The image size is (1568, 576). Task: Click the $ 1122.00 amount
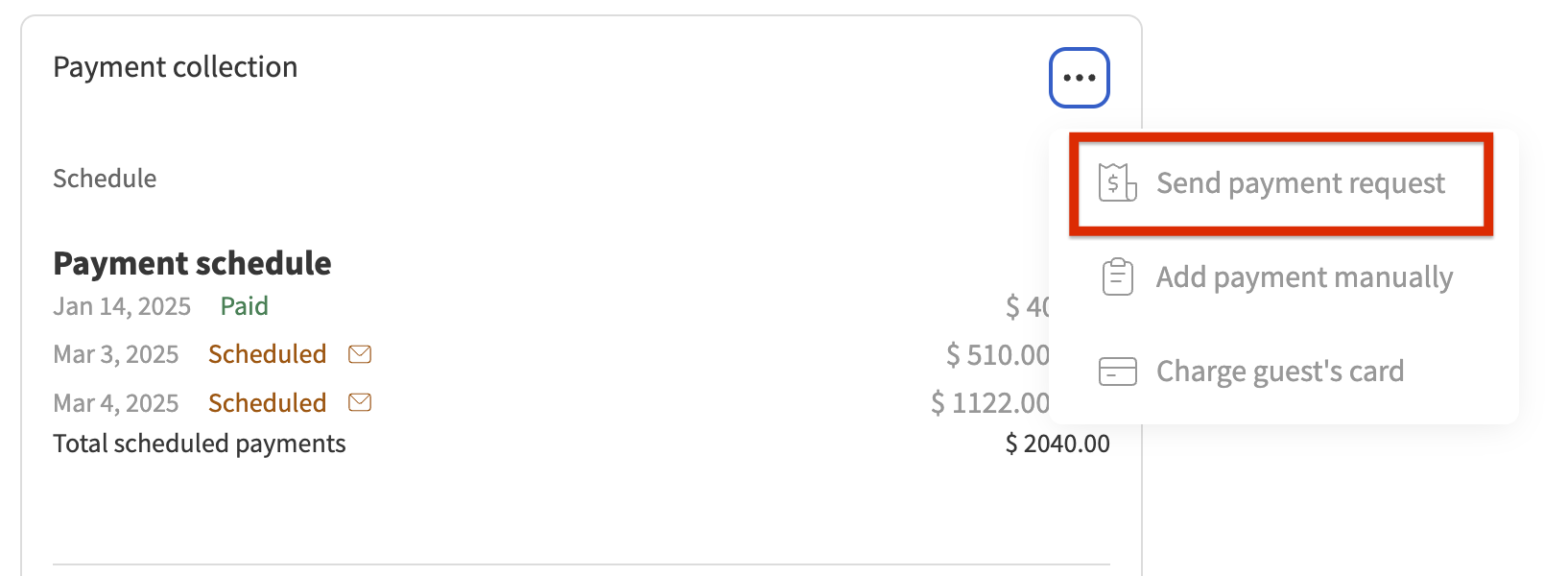(989, 403)
